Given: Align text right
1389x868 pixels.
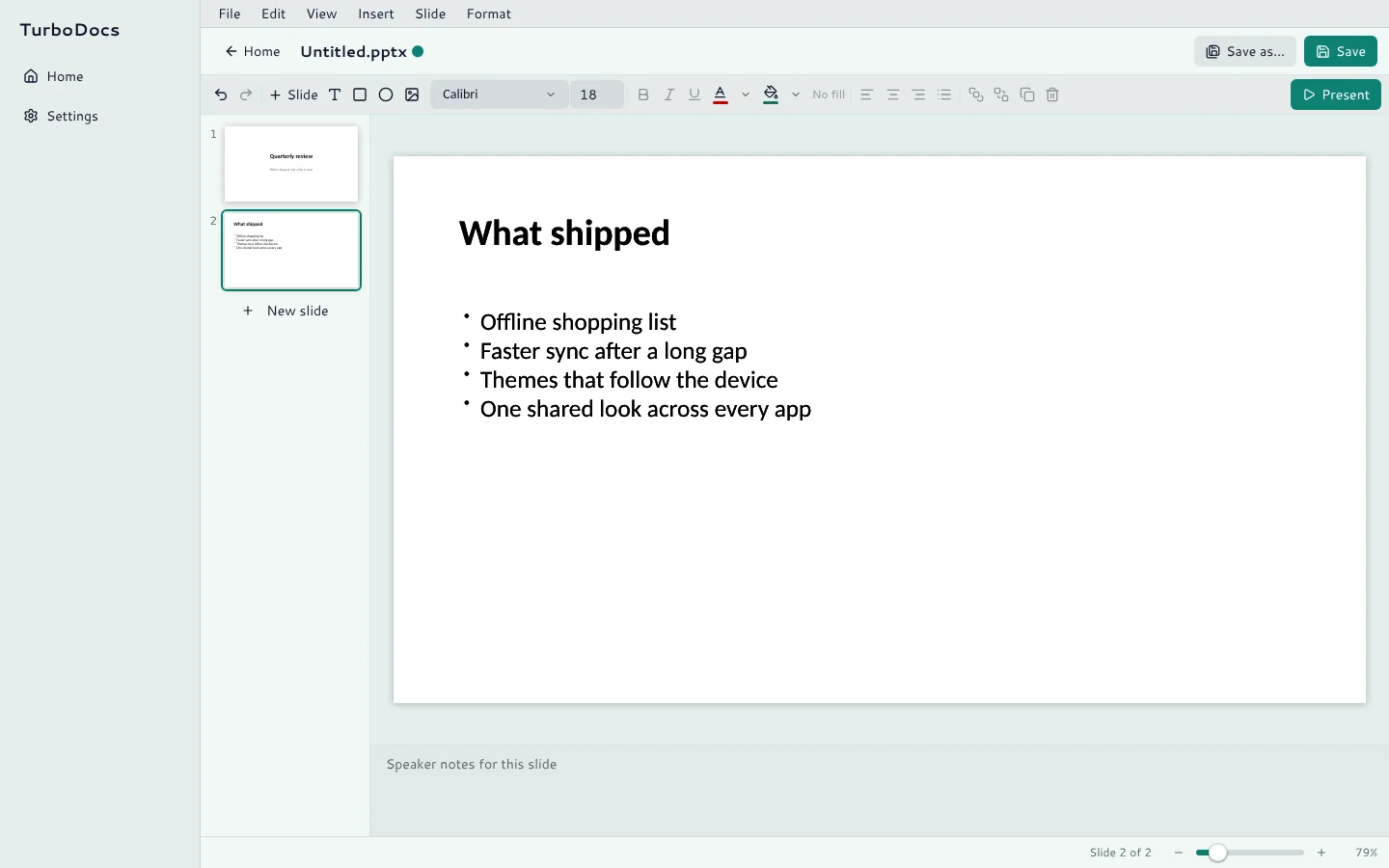Looking at the screenshot, I should (919, 95).
